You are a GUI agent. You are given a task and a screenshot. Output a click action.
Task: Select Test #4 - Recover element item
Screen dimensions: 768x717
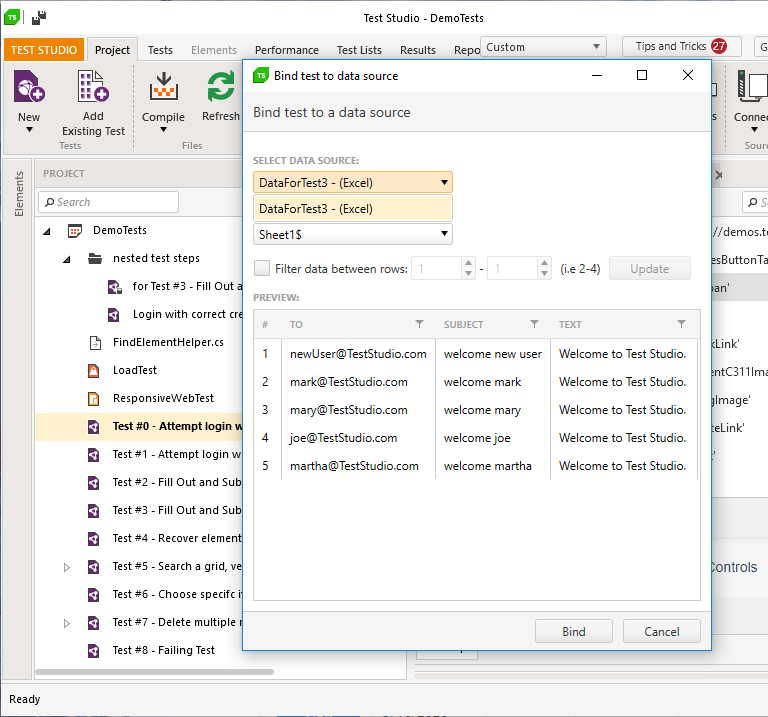click(x=177, y=538)
